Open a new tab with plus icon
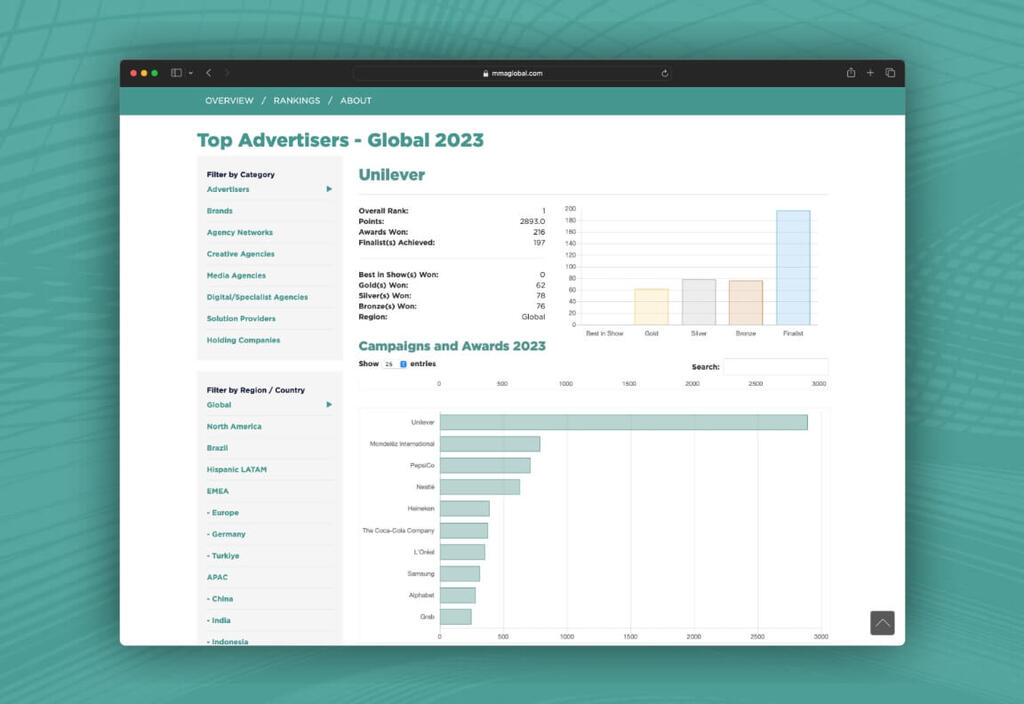The width and height of the screenshot is (1024, 704). (x=870, y=73)
